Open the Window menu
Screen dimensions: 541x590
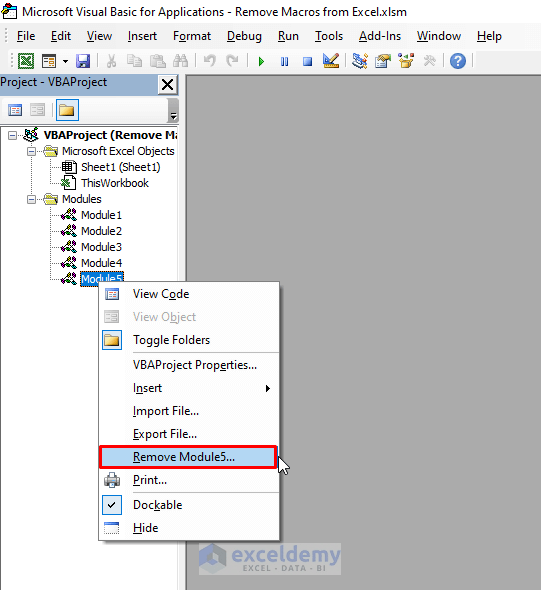pyautogui.click(x=439, y=36)
